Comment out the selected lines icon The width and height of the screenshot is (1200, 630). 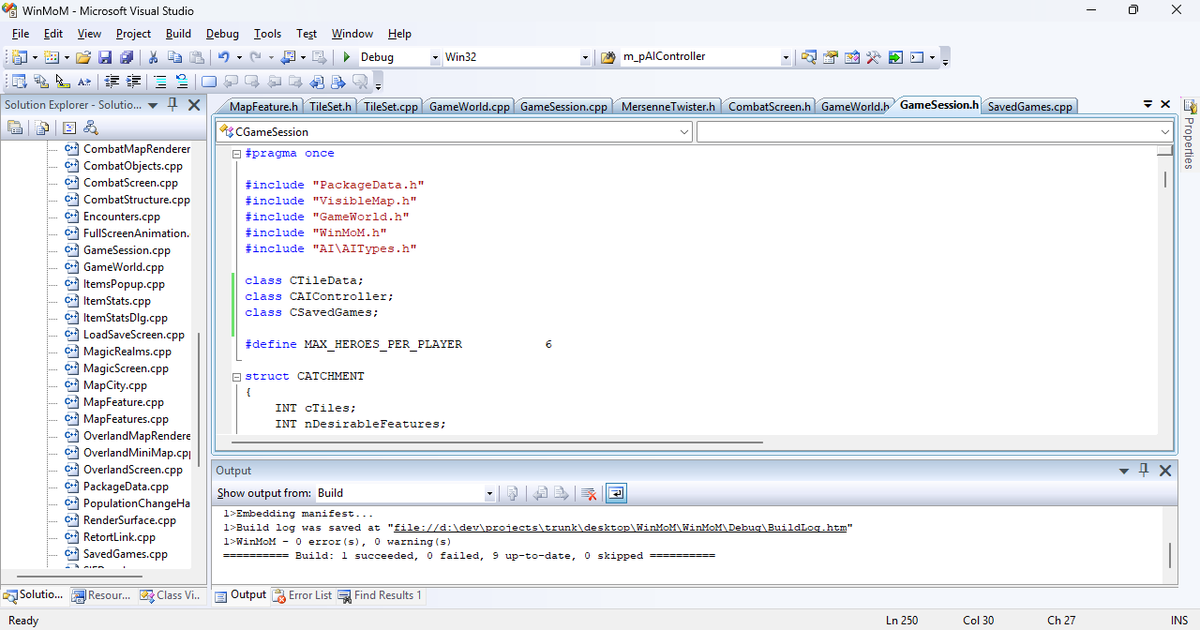160,81
